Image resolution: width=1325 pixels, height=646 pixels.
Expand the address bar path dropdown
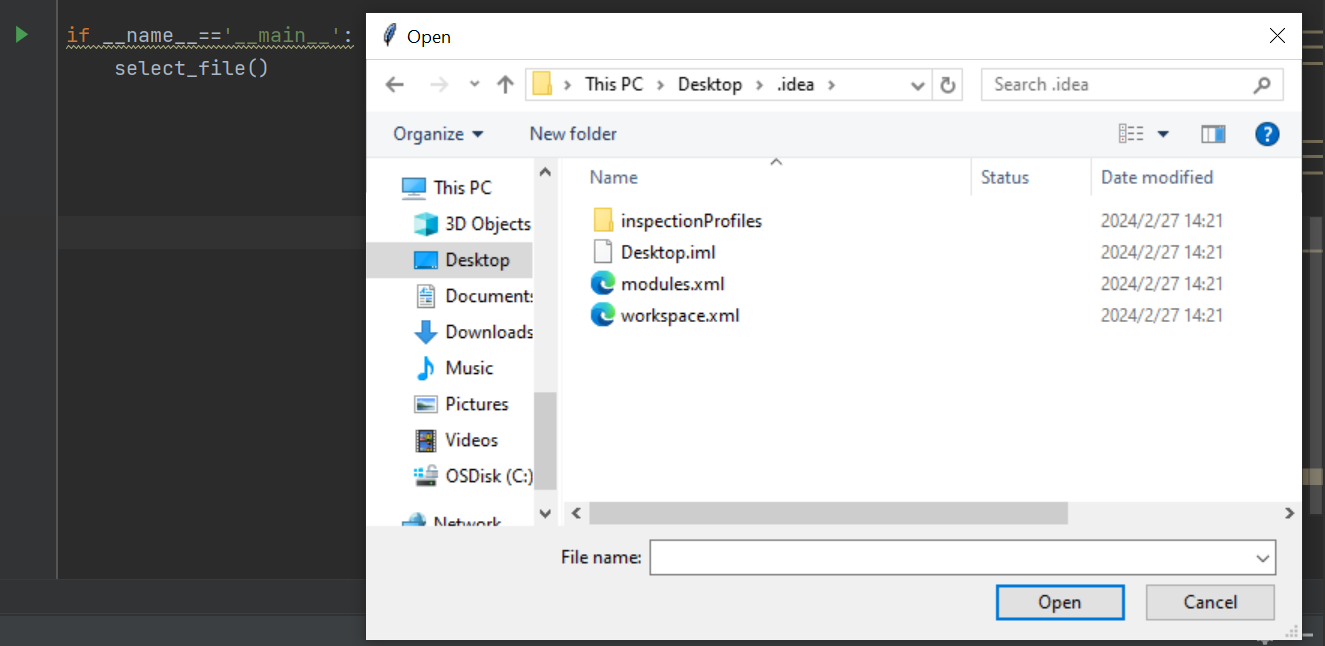pyautogui.click(x=917, y=85)
